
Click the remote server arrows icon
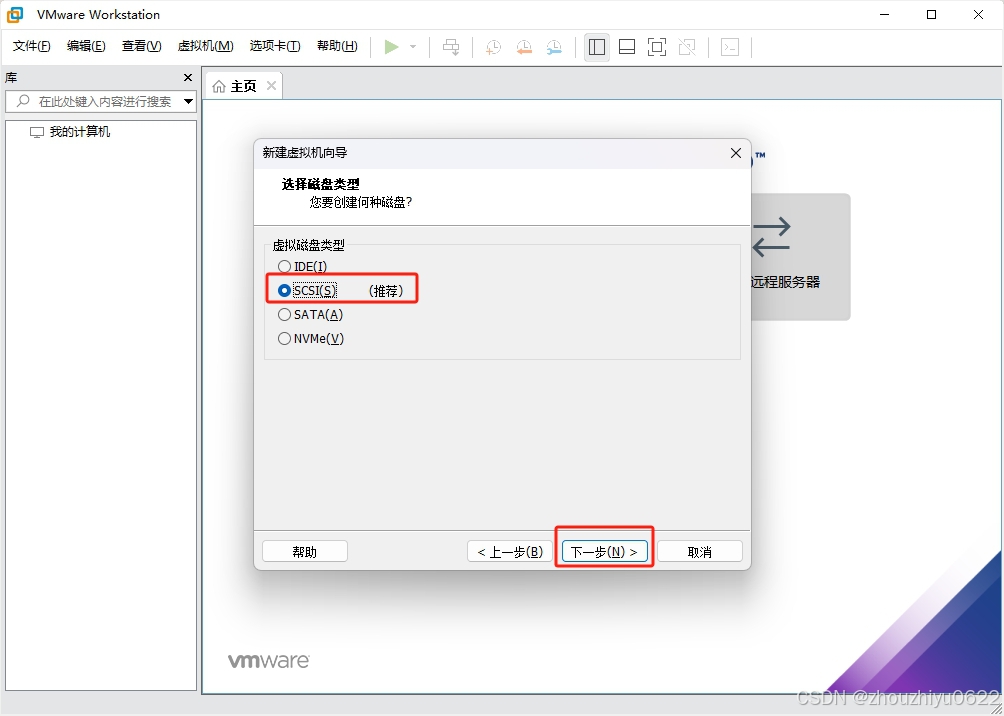tap(771, 238)
